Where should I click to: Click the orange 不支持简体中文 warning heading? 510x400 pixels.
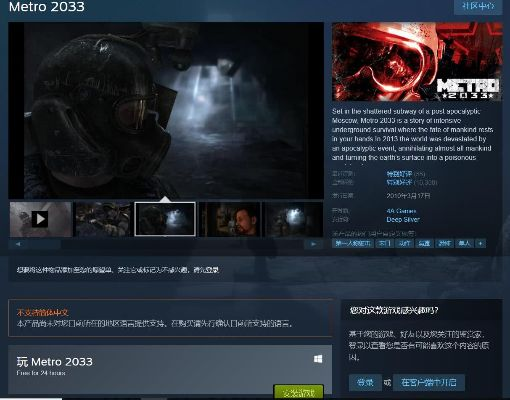point(43,312)
